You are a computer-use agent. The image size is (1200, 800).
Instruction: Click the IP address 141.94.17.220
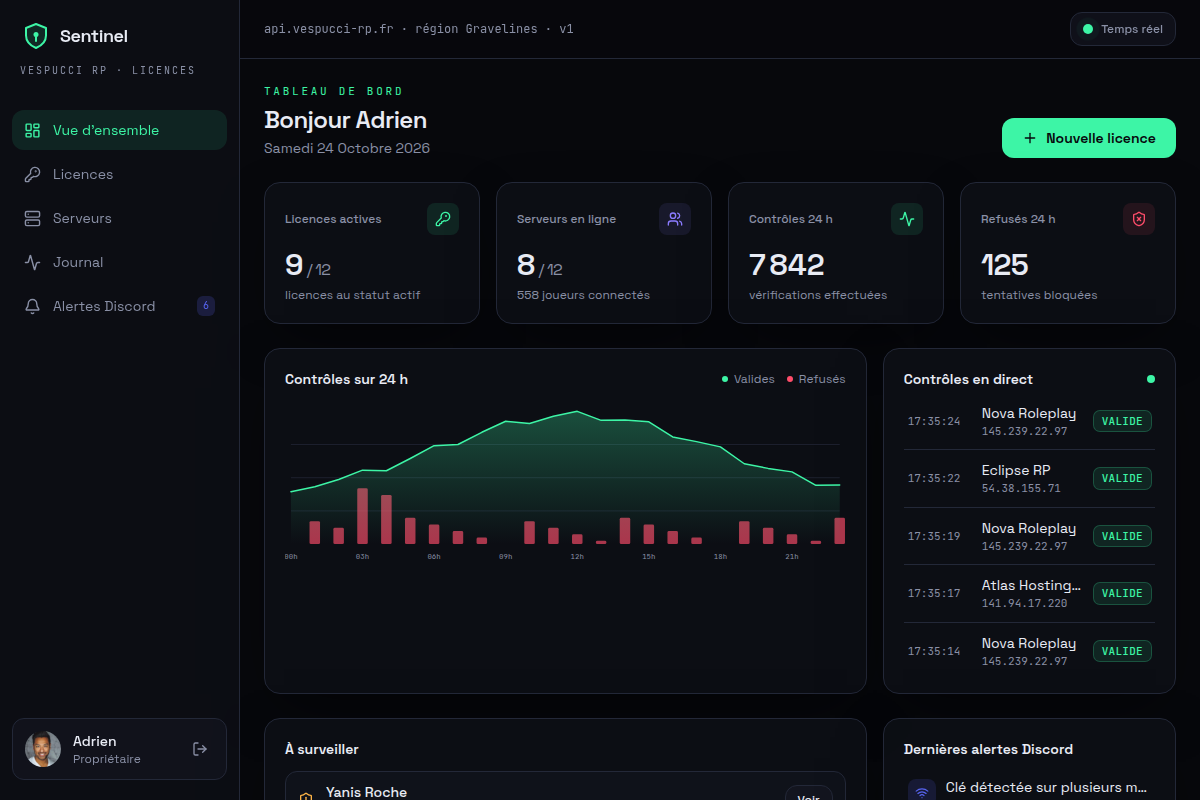tap(1025, 604)
